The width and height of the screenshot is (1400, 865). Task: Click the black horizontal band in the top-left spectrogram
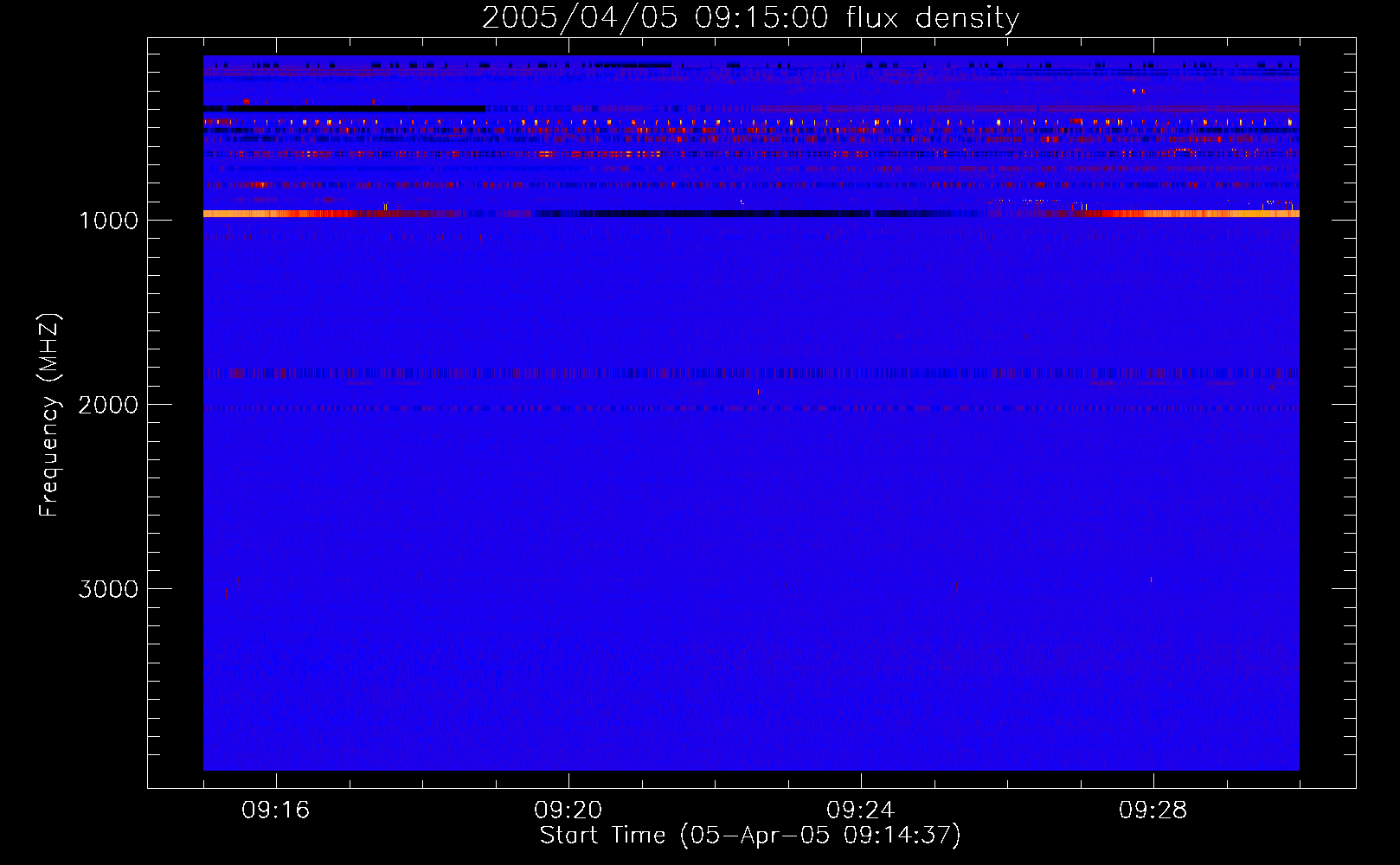344,108
